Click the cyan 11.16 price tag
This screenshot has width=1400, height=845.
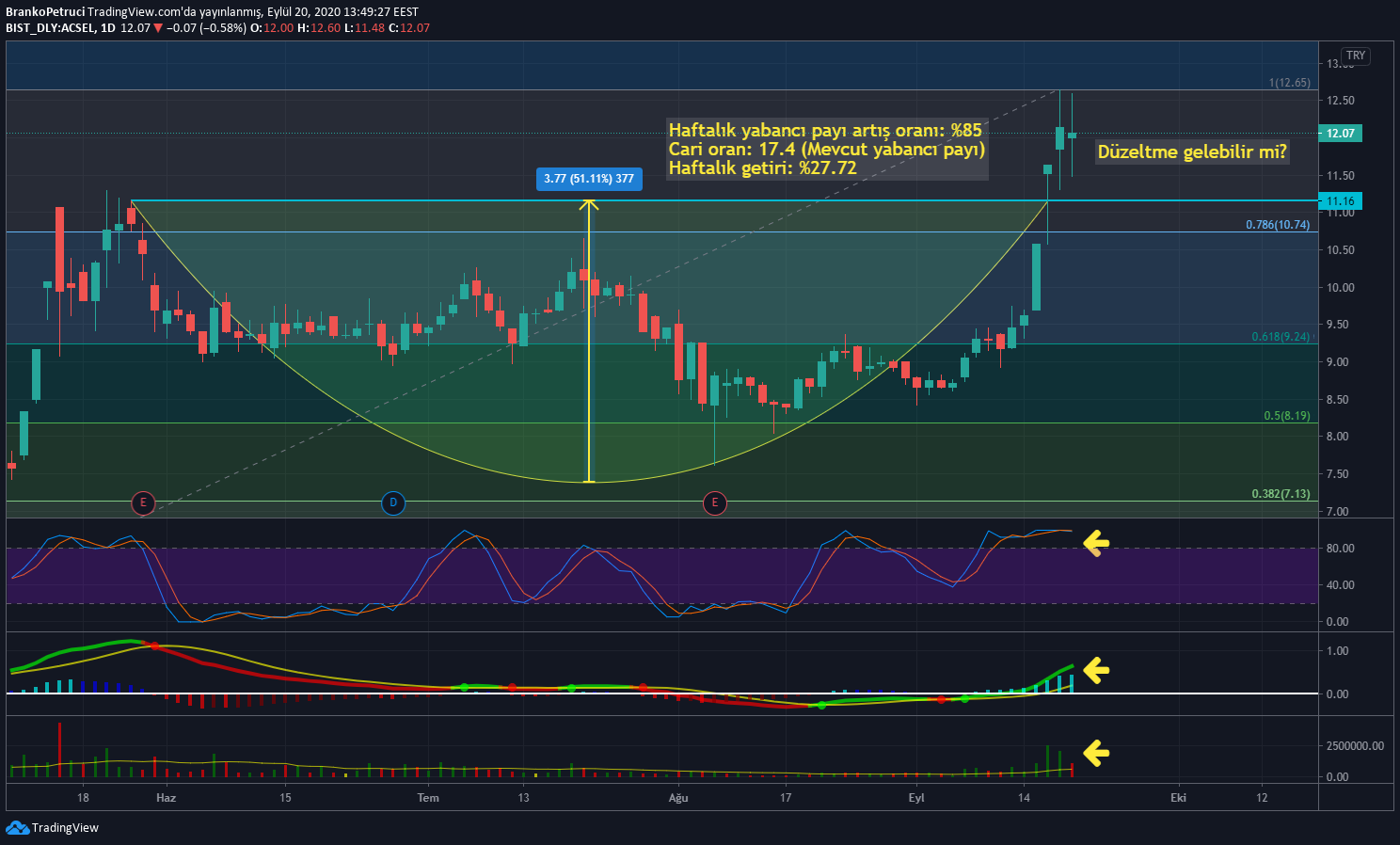1341,201
